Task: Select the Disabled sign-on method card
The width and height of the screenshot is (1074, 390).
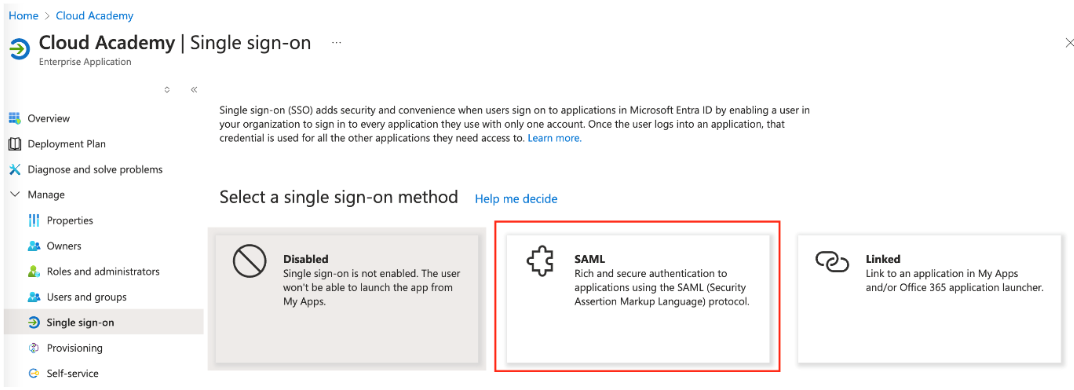Action: tap(347, 299)
